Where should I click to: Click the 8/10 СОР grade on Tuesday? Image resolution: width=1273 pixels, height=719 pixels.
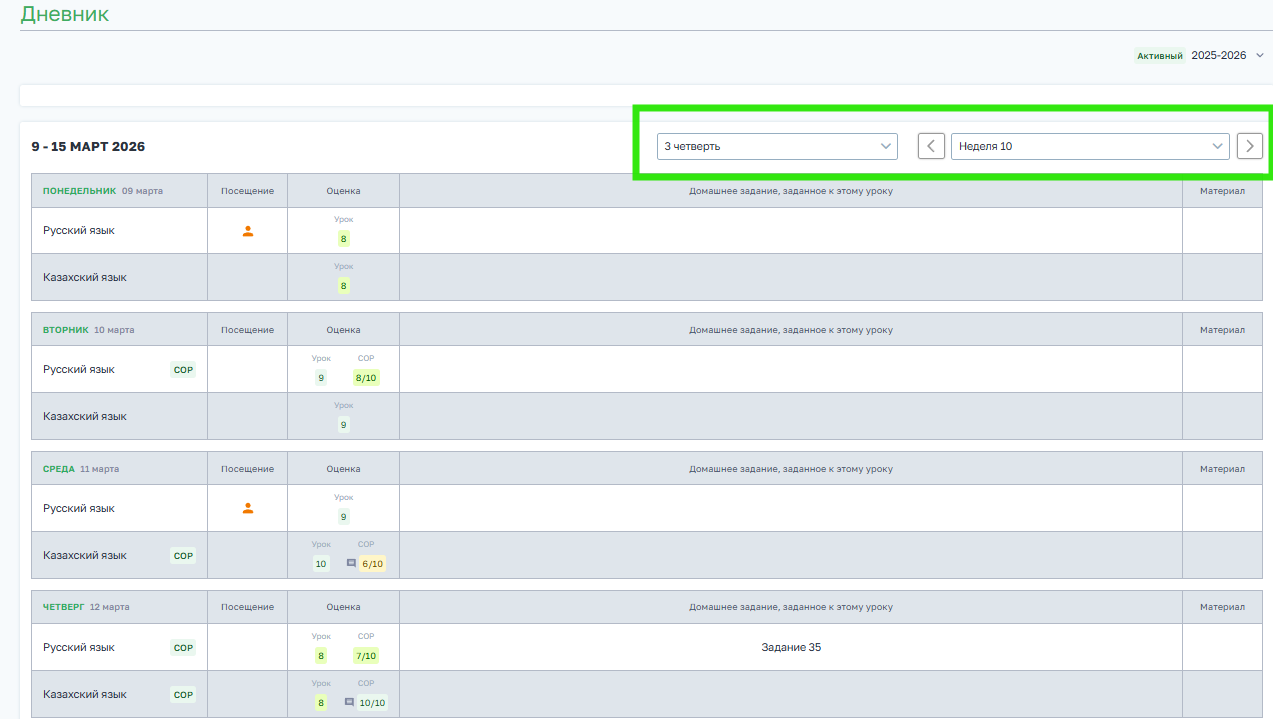tap(366, 378)
